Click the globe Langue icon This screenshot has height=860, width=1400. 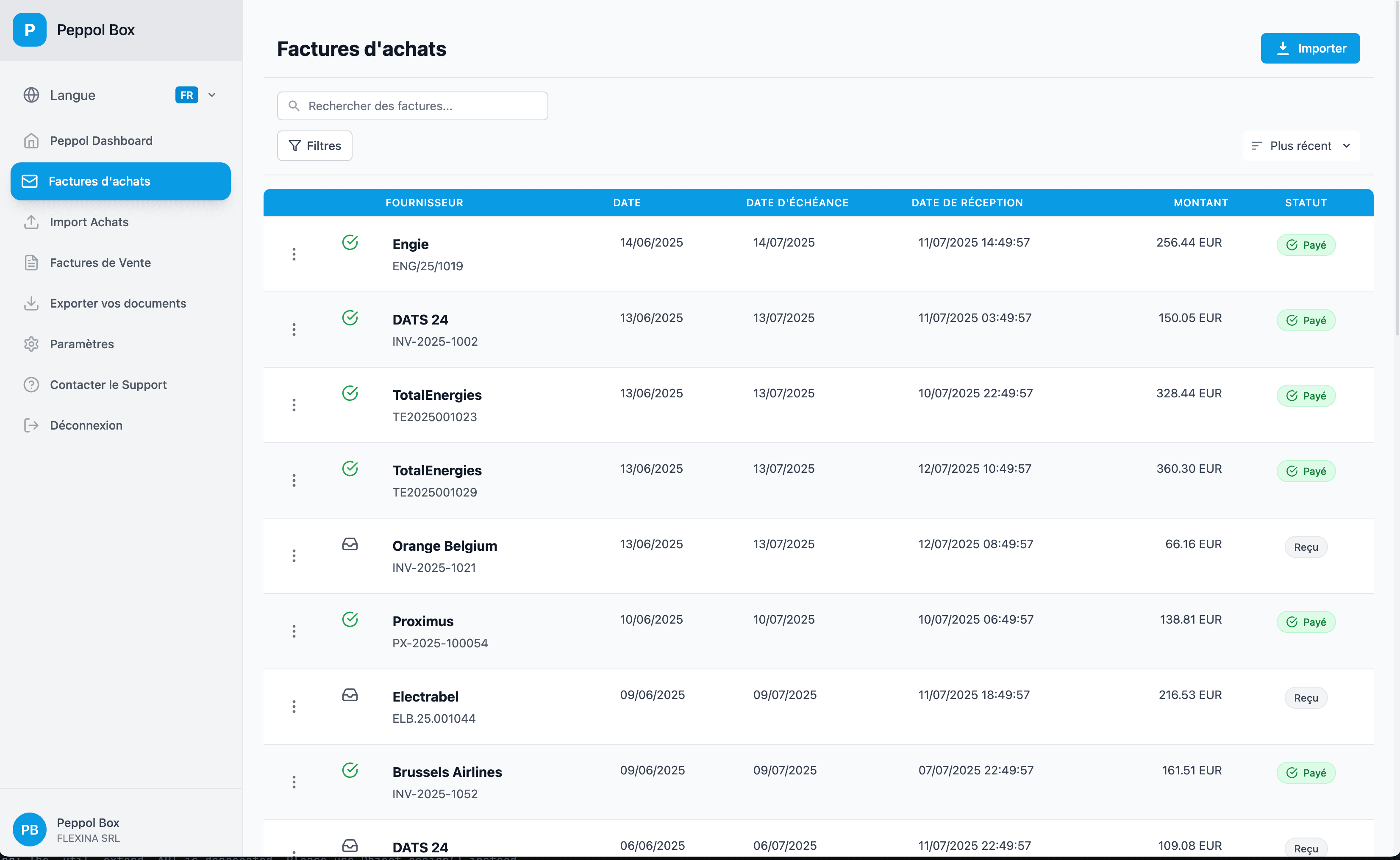click(31, 95)
